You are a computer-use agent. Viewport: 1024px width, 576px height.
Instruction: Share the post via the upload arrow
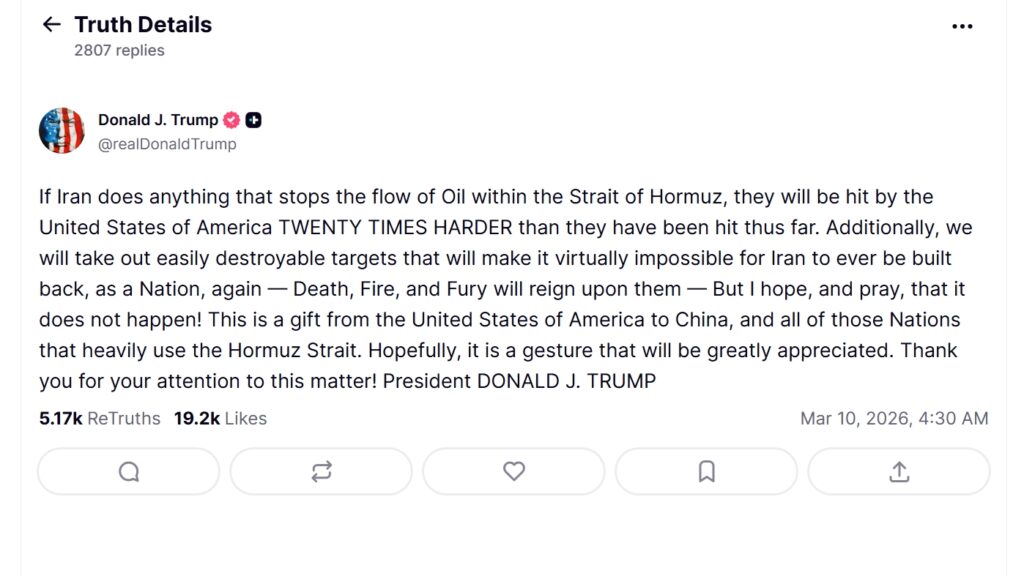tap(898, 471)
